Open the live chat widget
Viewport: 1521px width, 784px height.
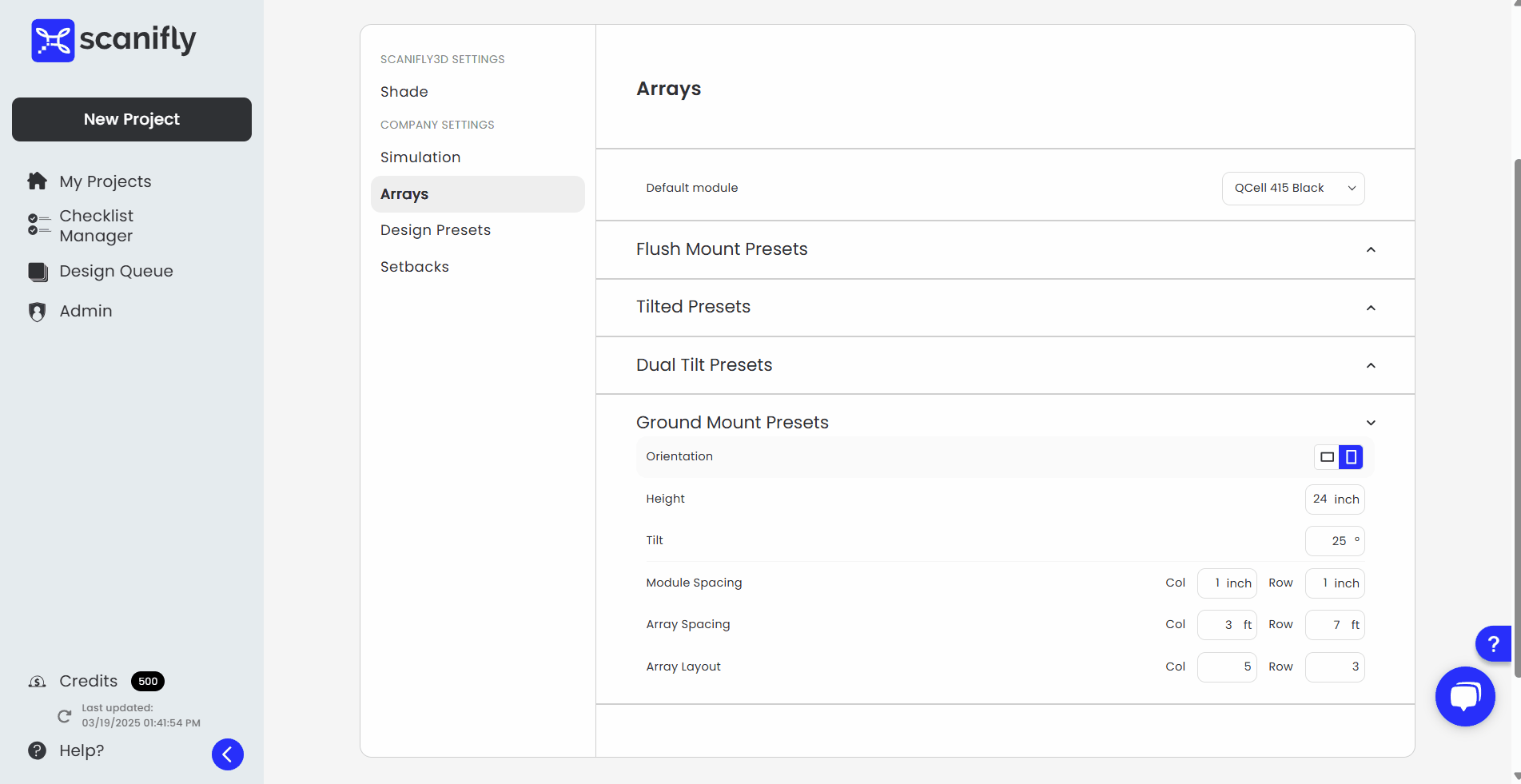1465,696
